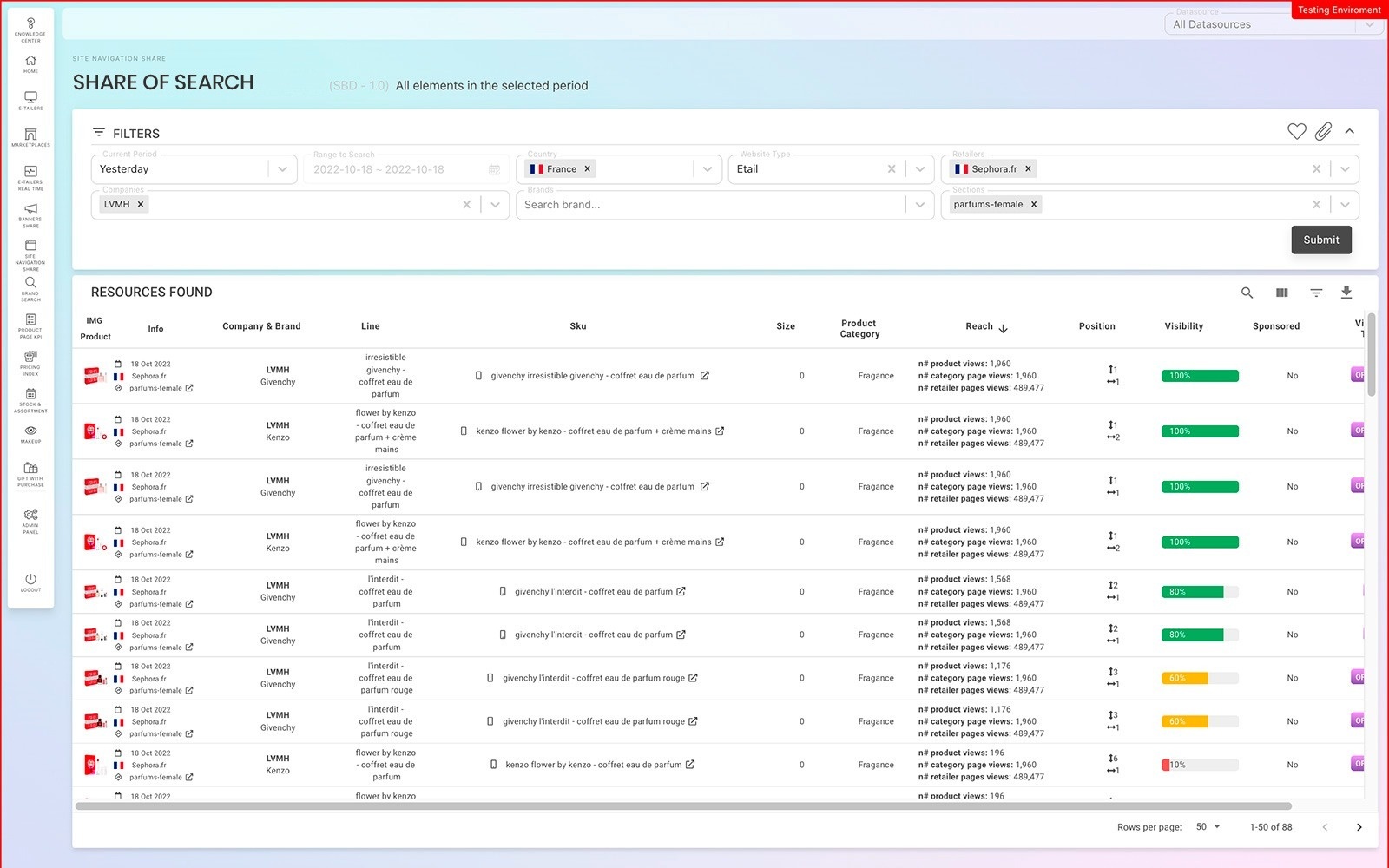Remove the LVMH company chip
This screenshot has width=1389, height=868.
(x=141, y=205)
